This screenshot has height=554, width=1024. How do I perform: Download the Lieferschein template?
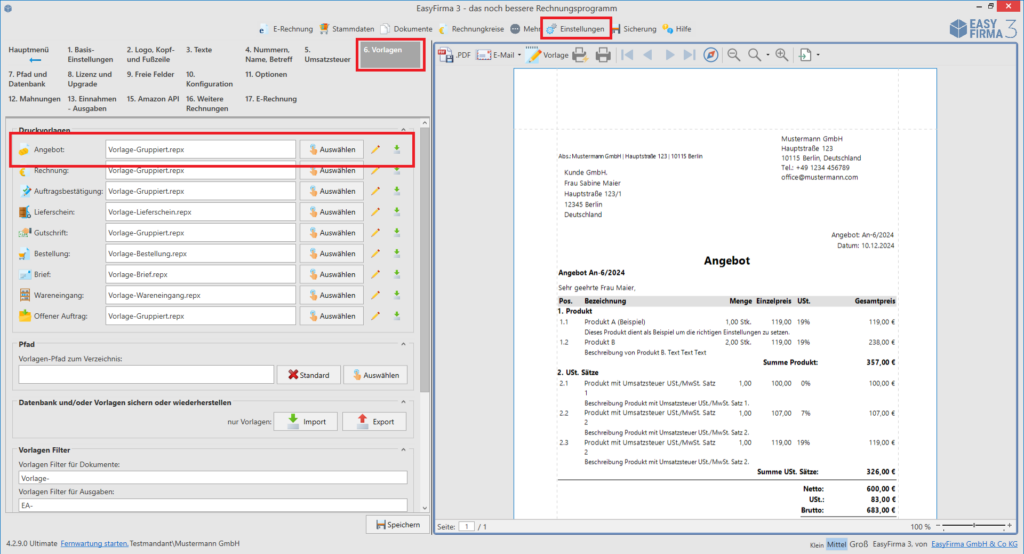(396, 212)
